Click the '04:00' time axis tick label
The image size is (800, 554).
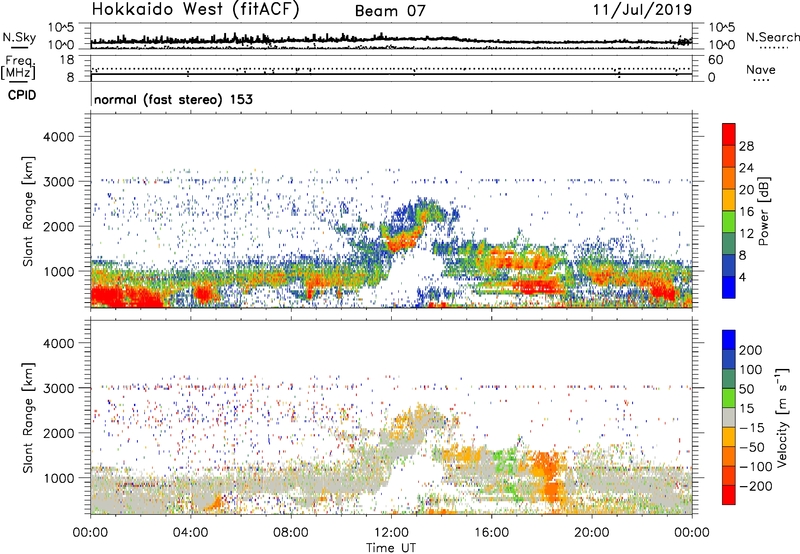[190, 533]
